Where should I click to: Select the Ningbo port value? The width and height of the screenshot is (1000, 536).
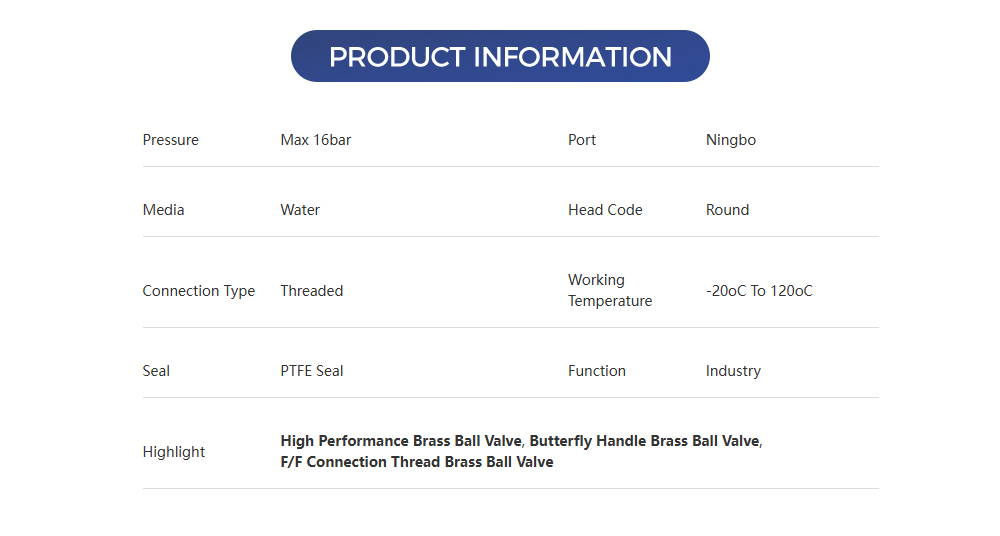point(731,140)
